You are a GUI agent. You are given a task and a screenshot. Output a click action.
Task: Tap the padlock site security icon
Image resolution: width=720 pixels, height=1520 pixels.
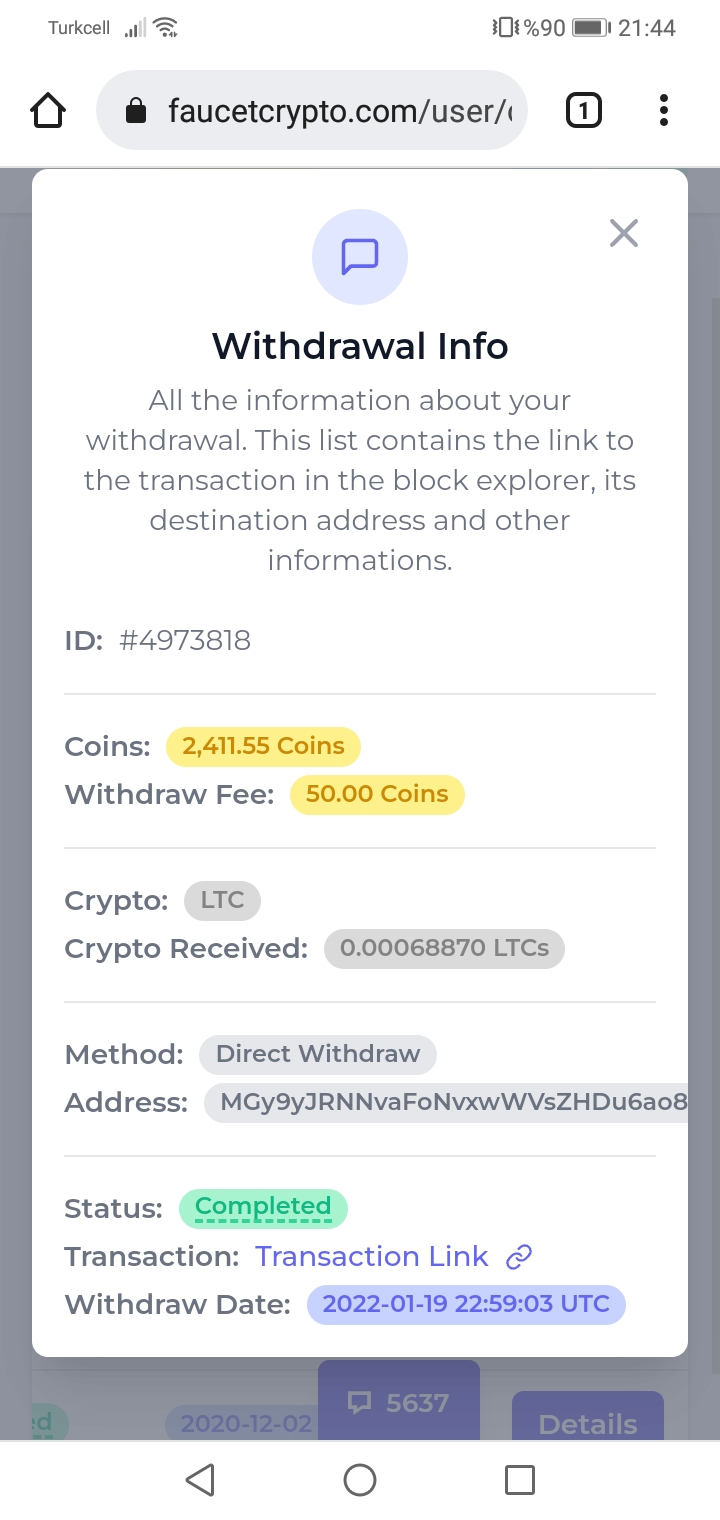point(136,111)
